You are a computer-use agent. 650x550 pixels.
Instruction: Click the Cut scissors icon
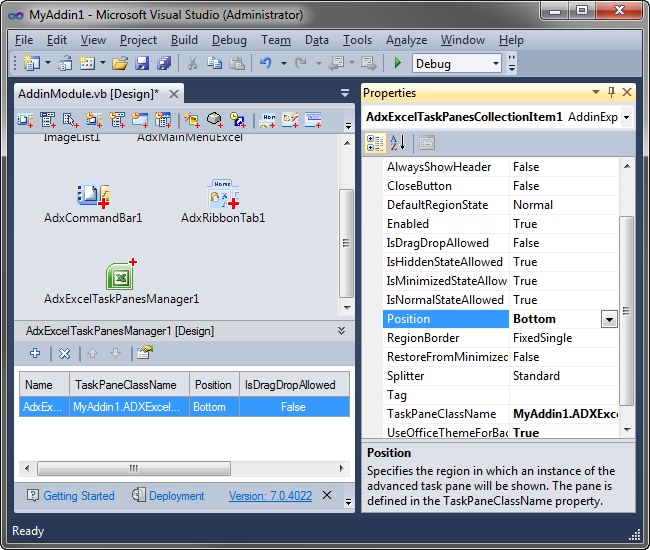[192, 63]
